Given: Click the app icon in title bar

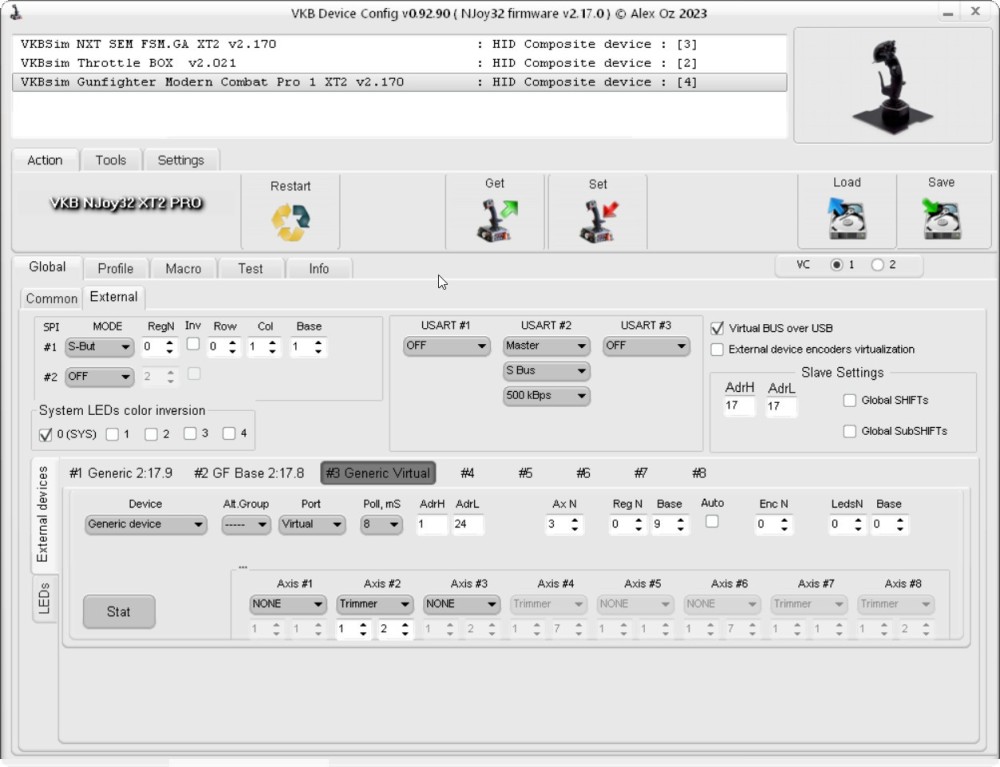Looking at the screenshot, I should [x=16, y=12].
